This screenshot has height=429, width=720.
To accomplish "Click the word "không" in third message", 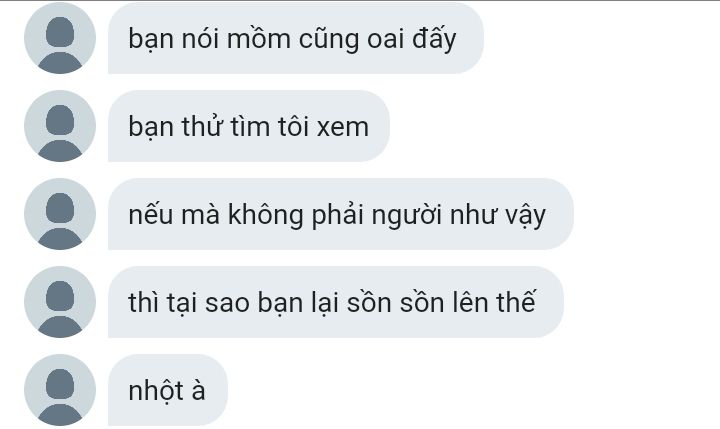I will click(265, 214).
